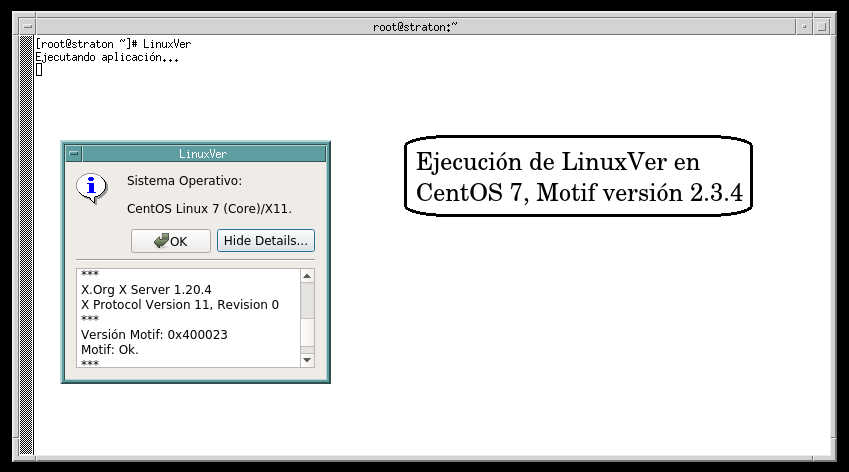Click the details scrollbar up arrow
Image resolution: width=849 pixels, height=472 pixels.
click(307, 276)
